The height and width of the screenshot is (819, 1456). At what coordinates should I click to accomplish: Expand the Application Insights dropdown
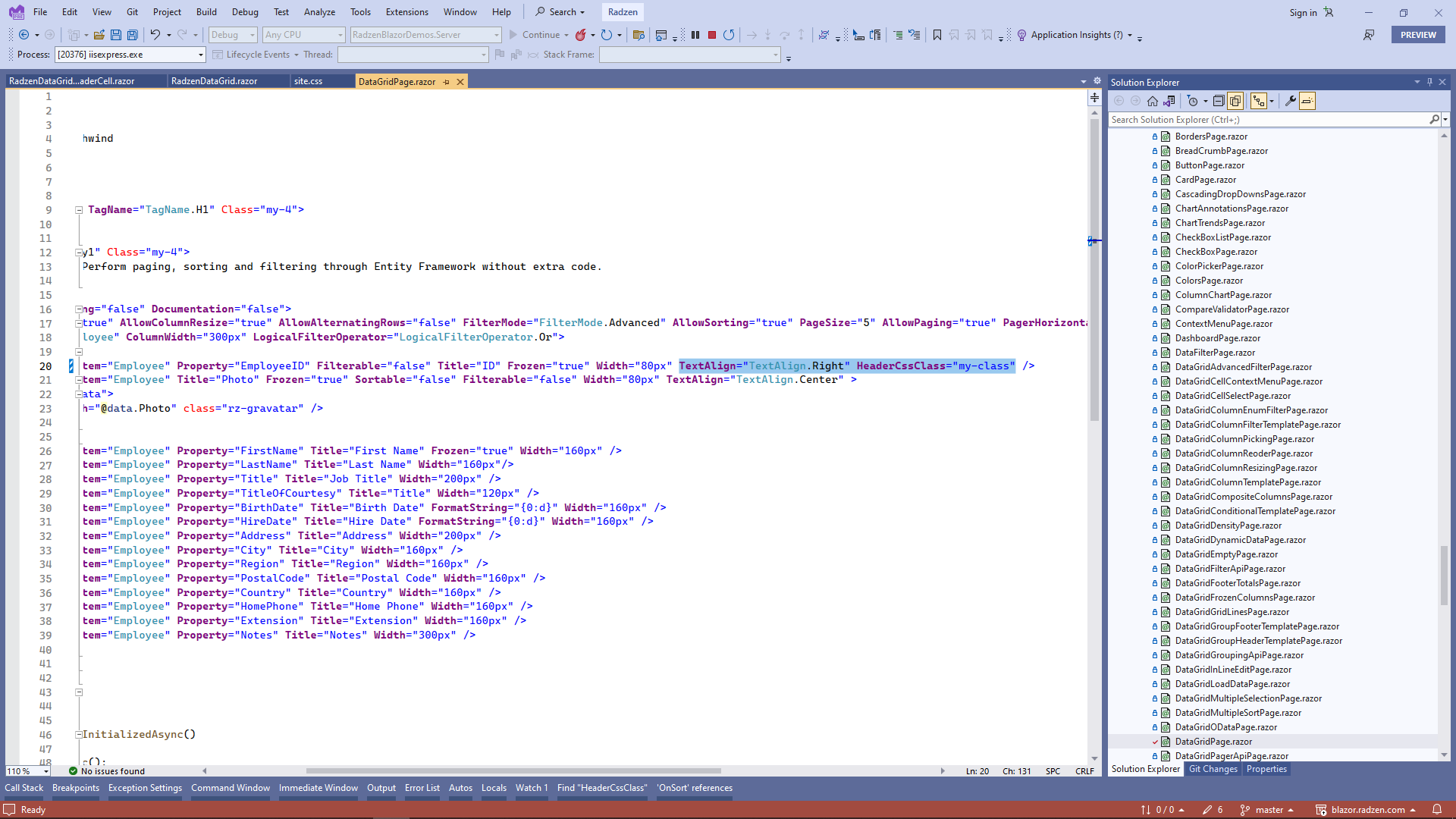pyautogui.click(x=1131, y=35)
